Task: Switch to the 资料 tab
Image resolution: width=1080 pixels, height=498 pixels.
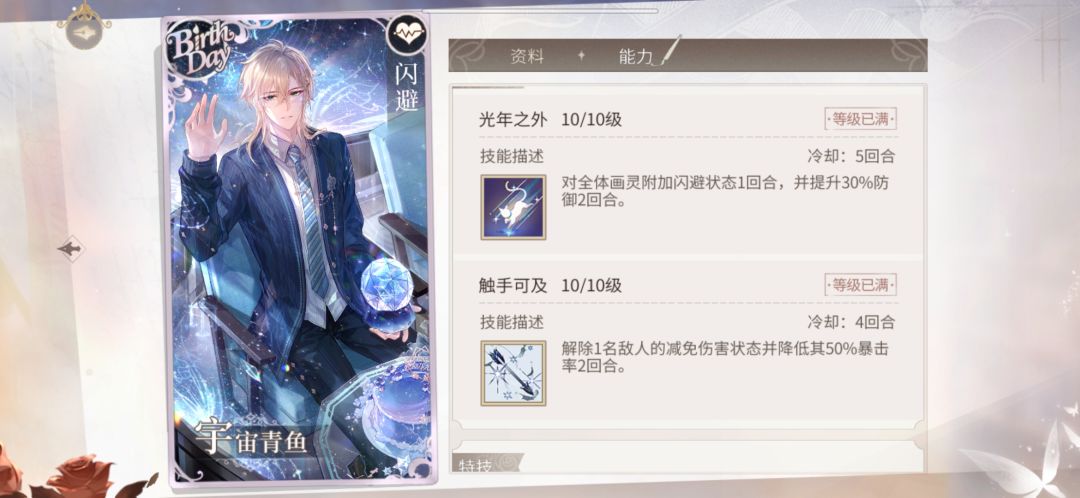Action: click(x=527, y=56)
